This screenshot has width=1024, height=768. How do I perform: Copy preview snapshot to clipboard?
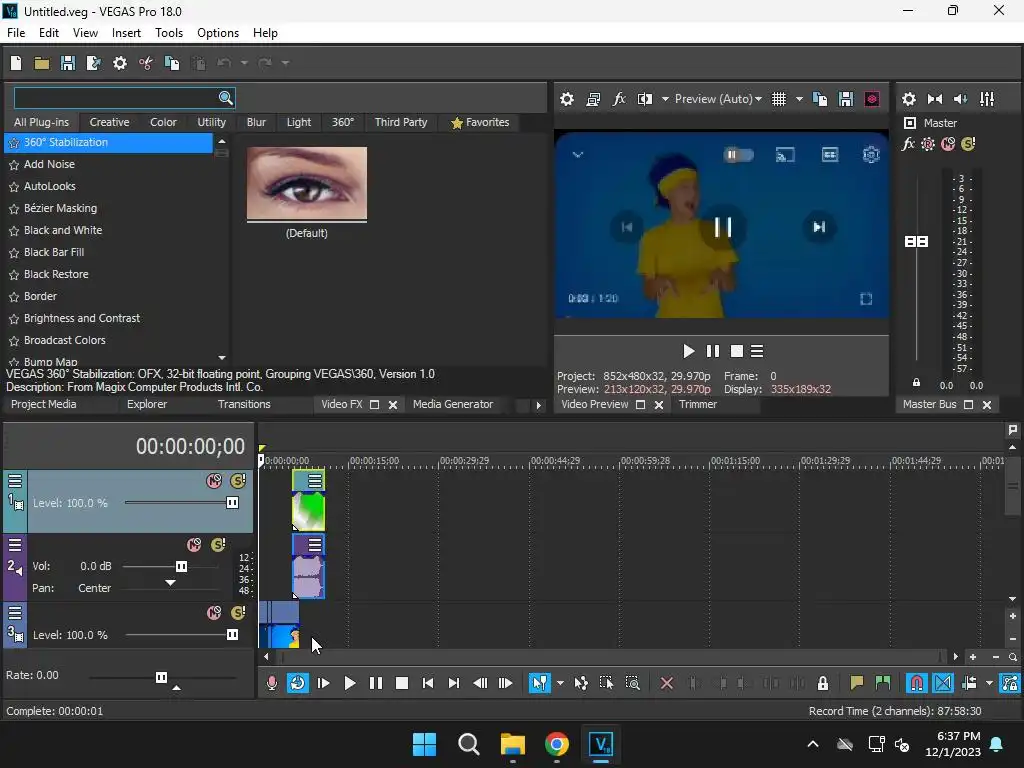[820, 99]
